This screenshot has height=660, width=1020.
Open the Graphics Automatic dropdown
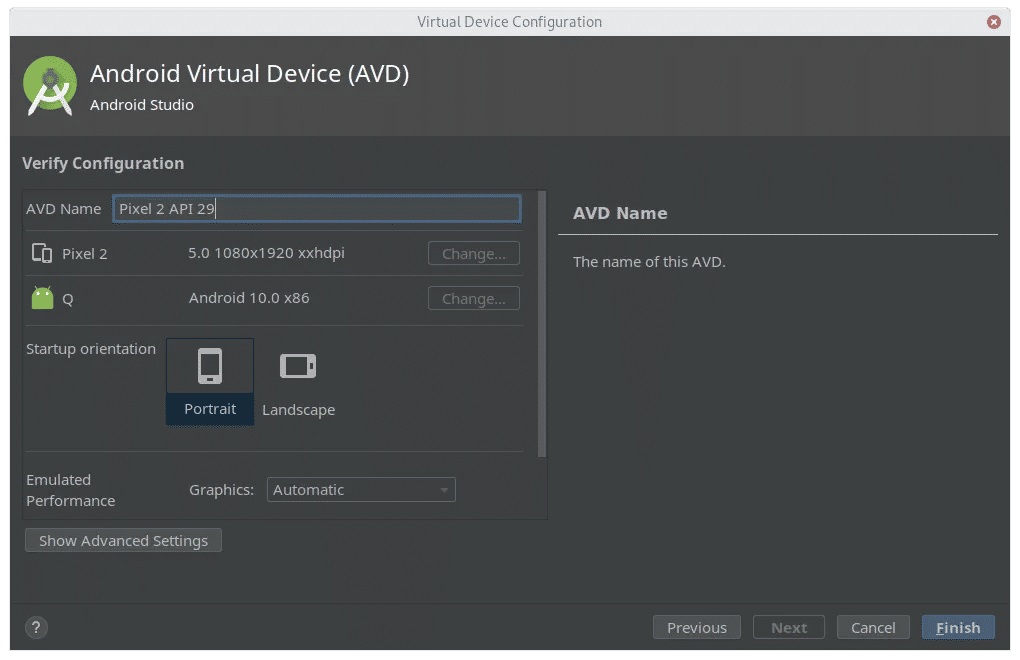(361, 490)
